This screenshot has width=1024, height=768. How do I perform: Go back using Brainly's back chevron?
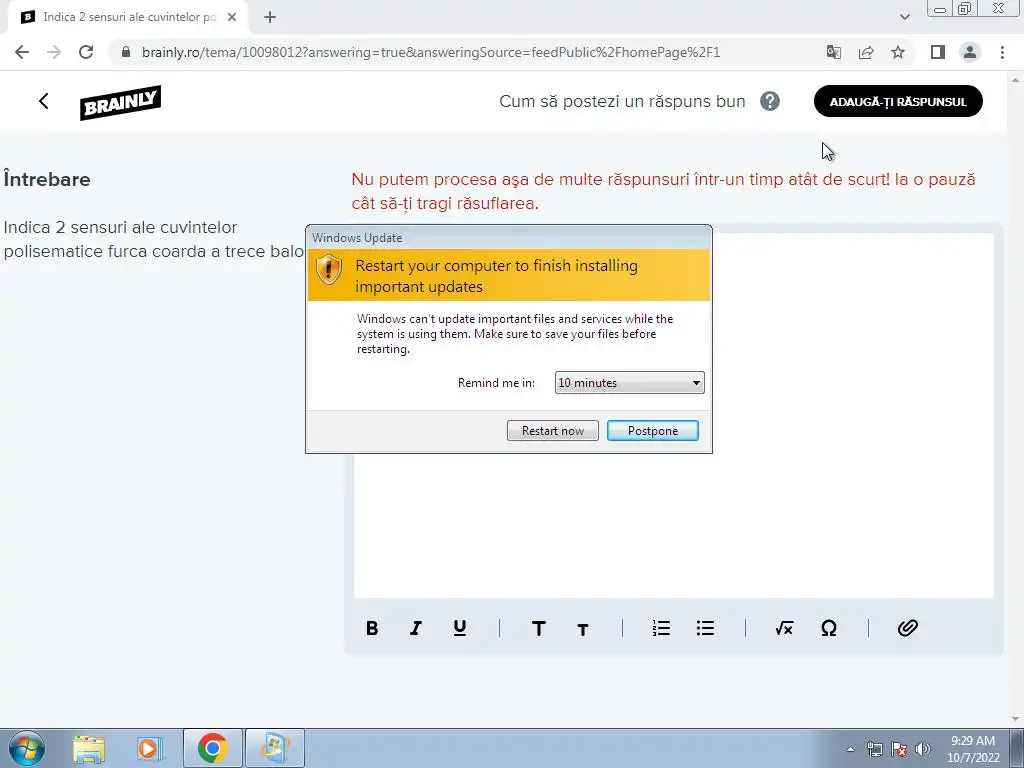point(44,101)
